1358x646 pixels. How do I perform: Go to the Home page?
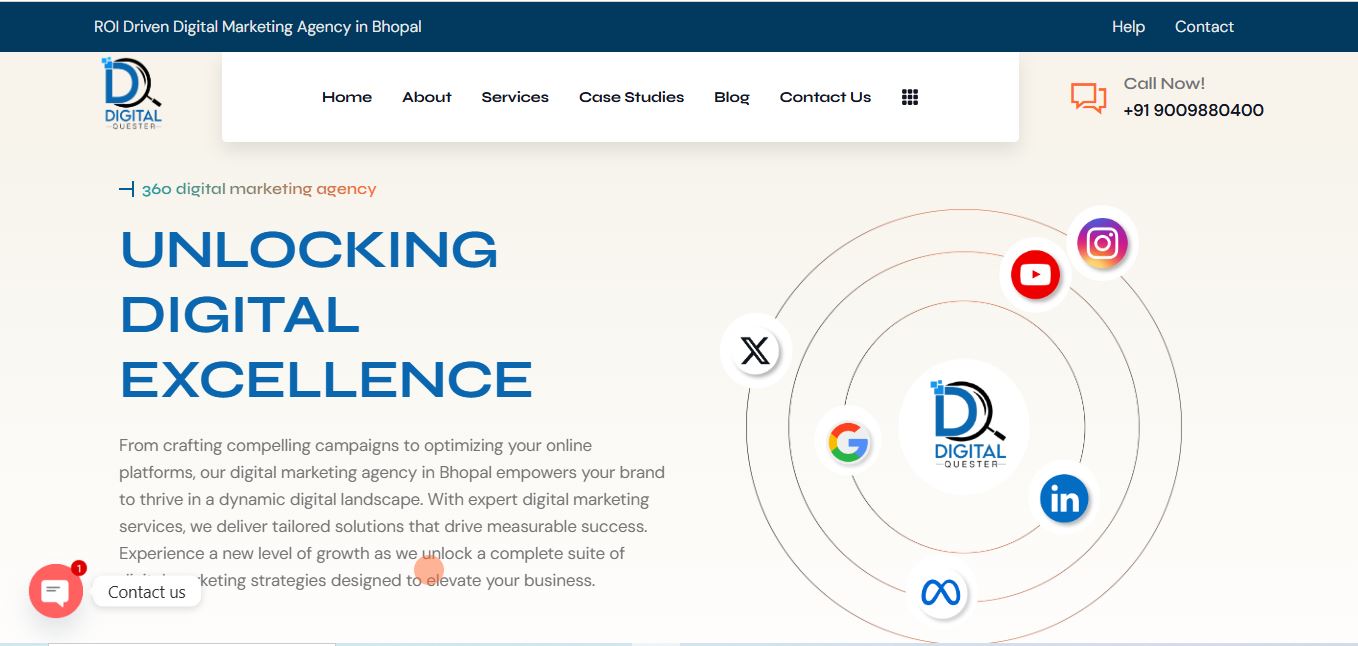pyautogui.click(x=347, y=97)
